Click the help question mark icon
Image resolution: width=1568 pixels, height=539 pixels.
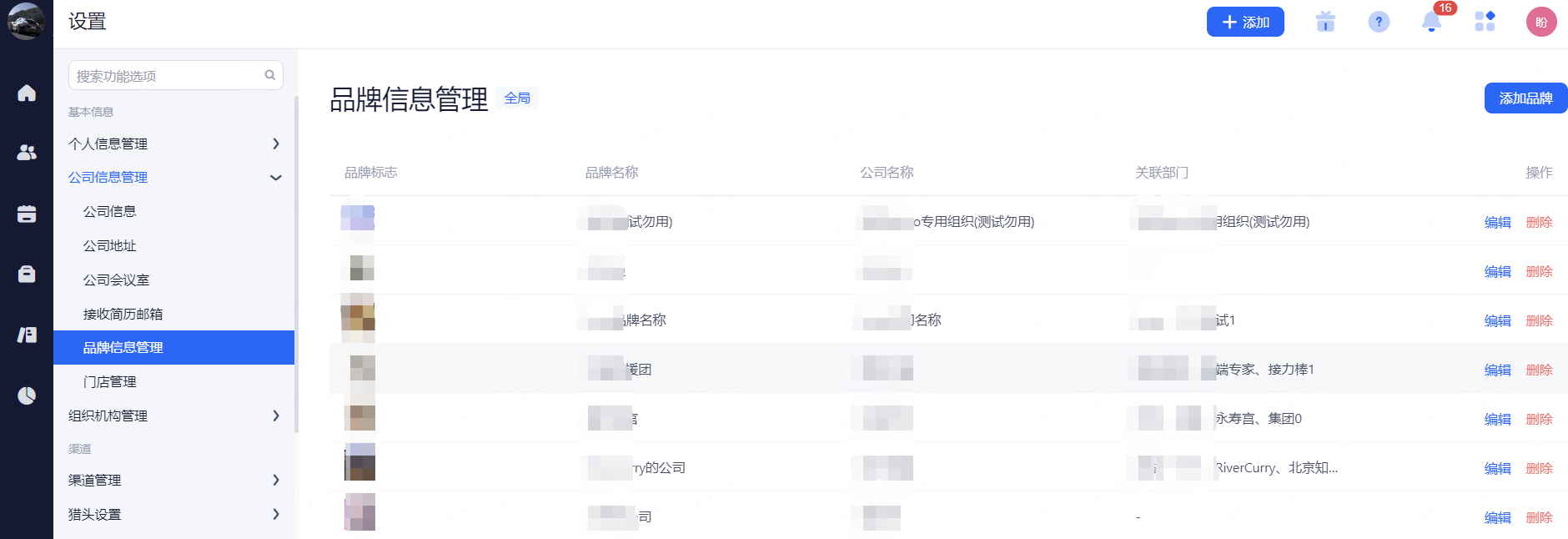[1379, 22]
